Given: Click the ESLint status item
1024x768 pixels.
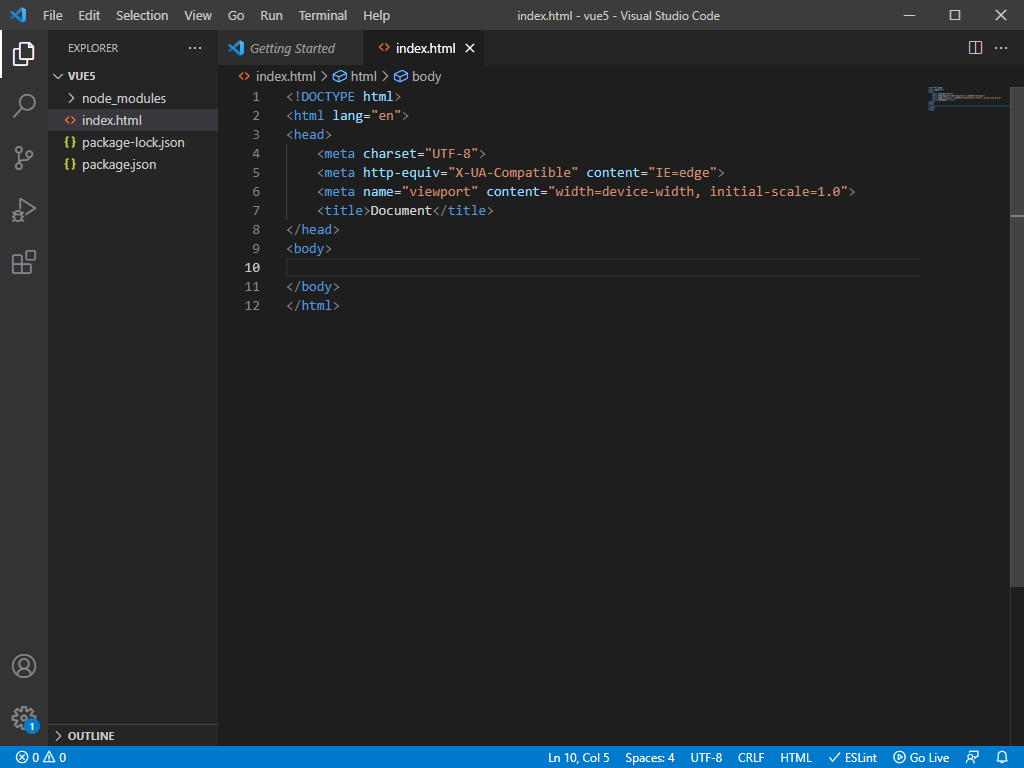Looking at the screenshot, I should (853, 758).
